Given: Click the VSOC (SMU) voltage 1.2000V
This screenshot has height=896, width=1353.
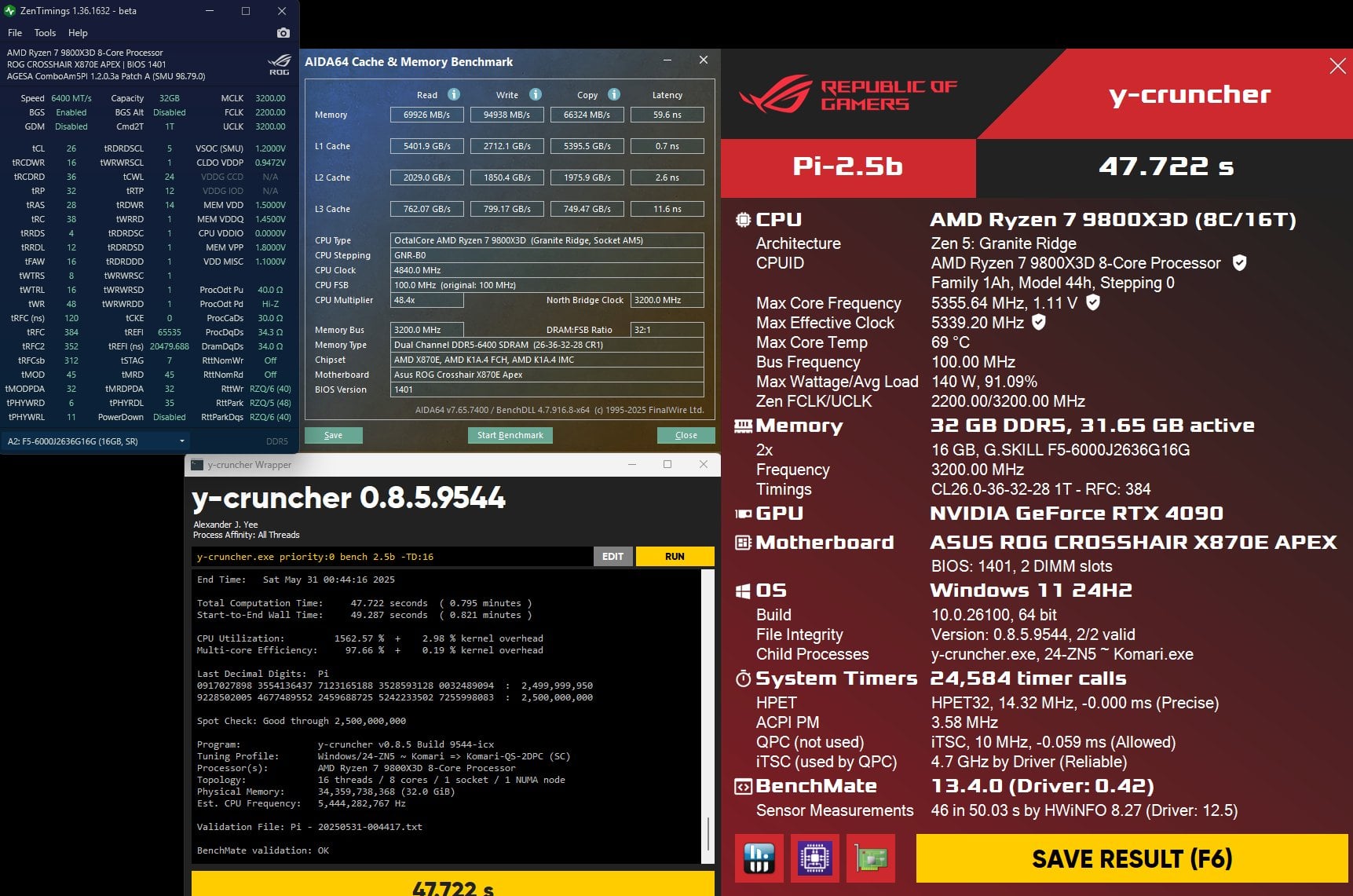Looking at the screenshot, I should point(271,148).
